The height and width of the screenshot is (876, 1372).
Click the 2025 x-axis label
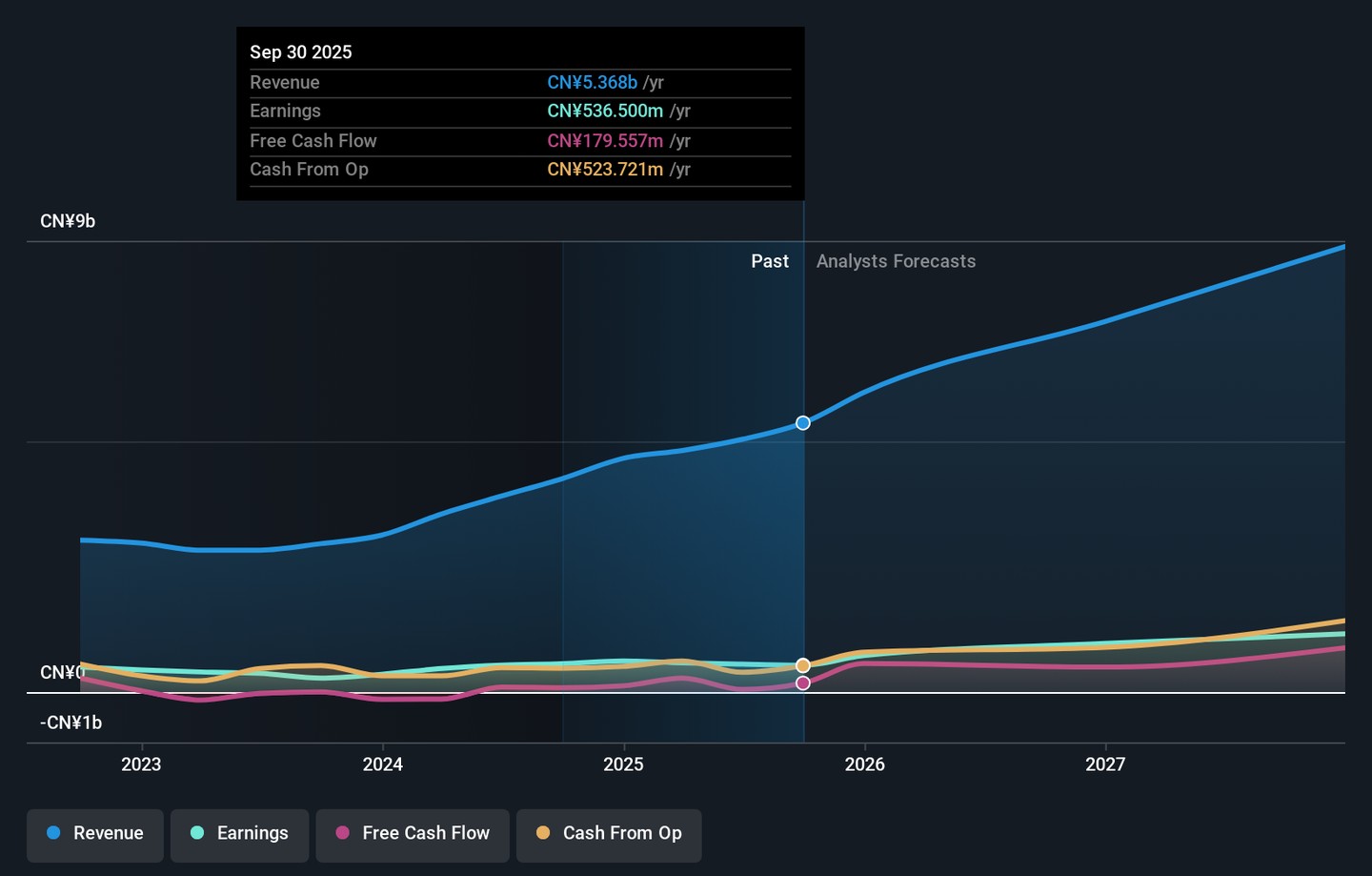pyautogui.click(x=624, y=764)
